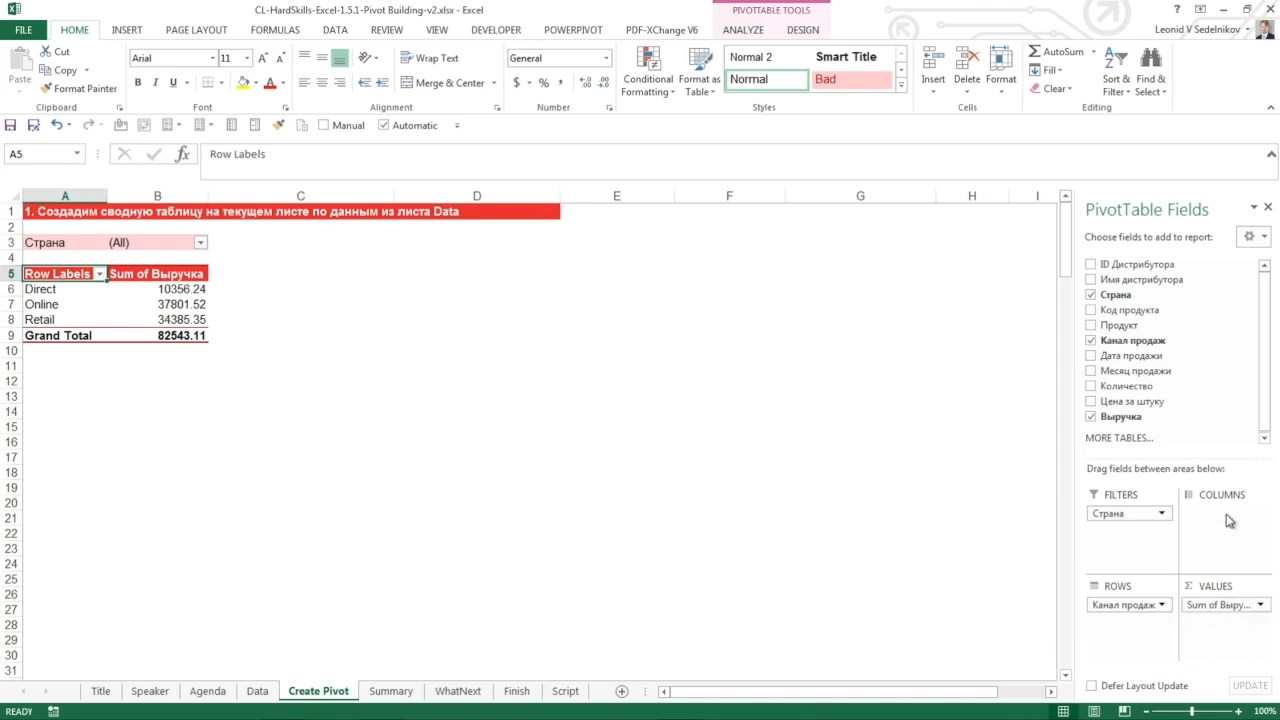Tick the Имя дистрибутора field
Screen dimensions: 1280x720
(1091, 279)
